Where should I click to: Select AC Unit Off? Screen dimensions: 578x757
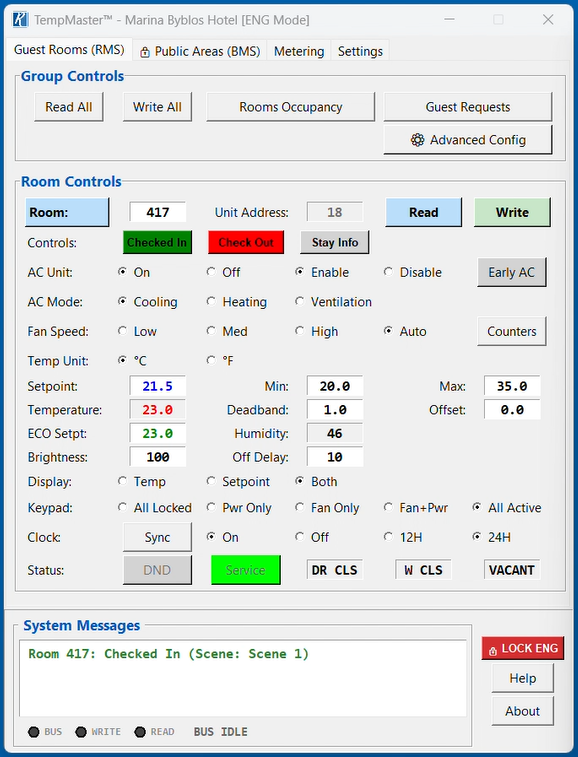point(224,272)
